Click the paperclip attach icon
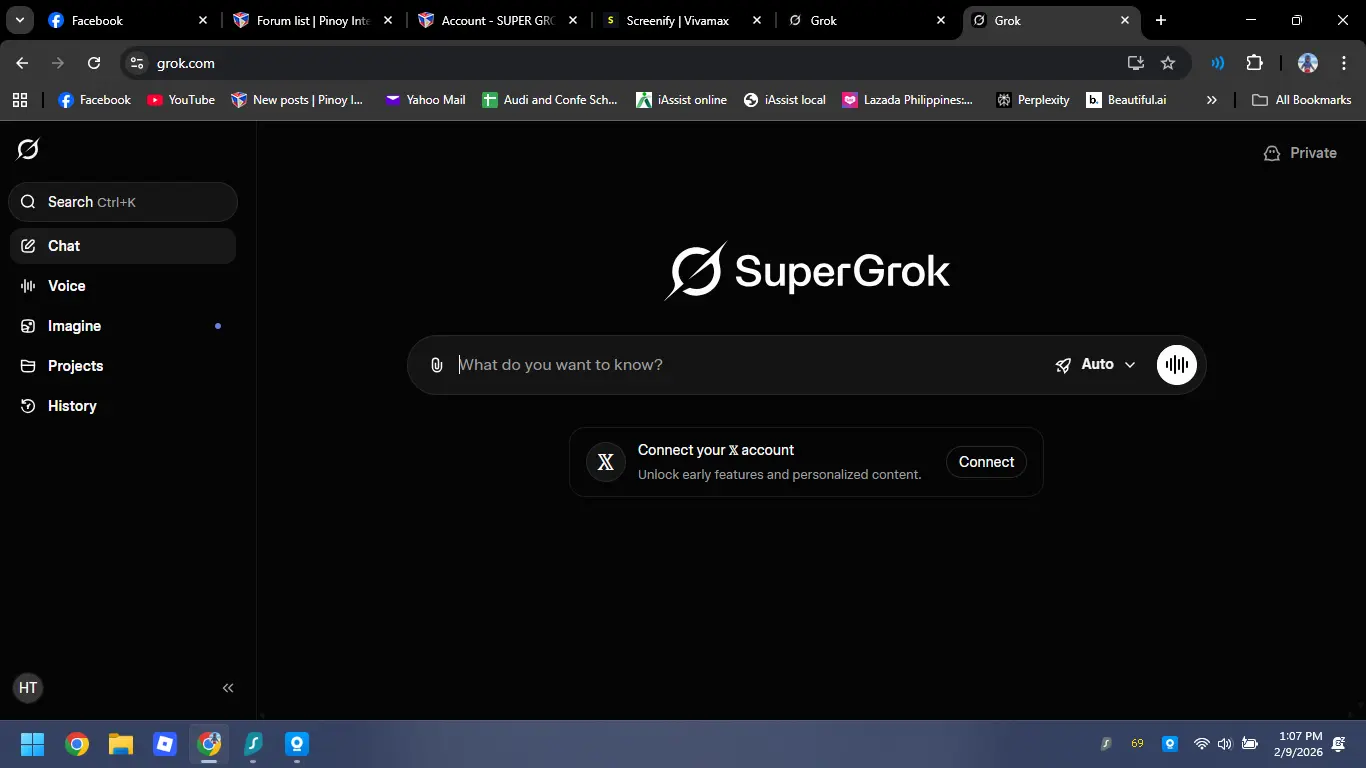This screenshot has width=1366, height=768. pos(437,365)
